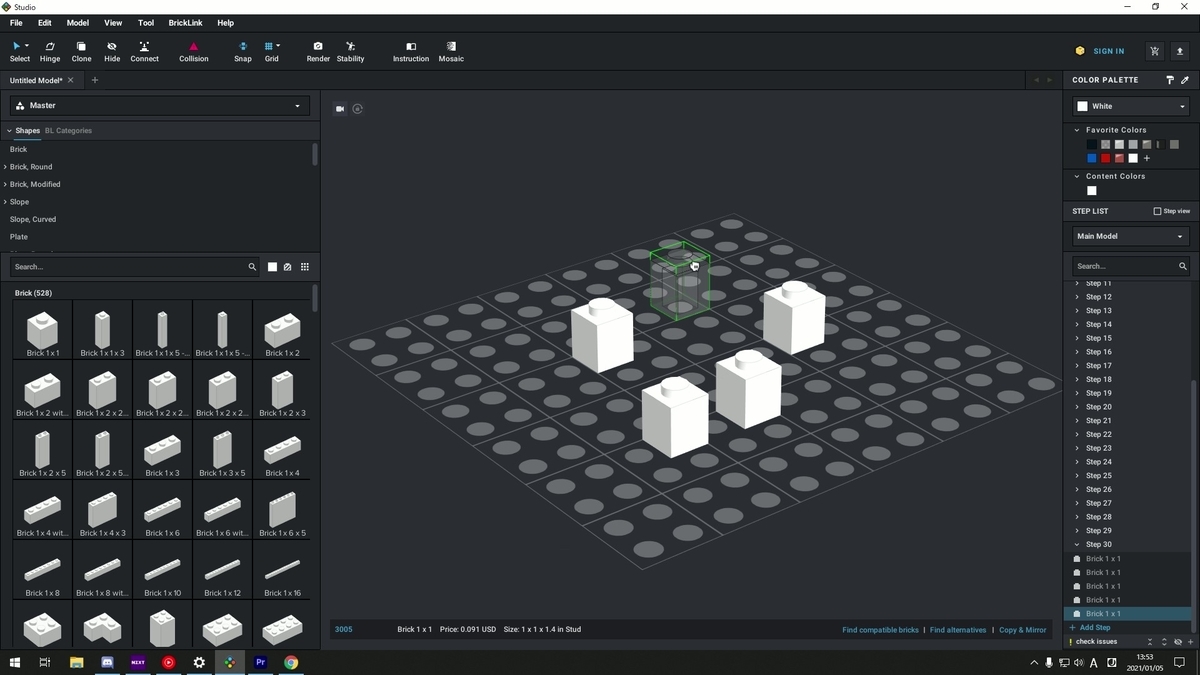1200x675 pixels.
Task: Click the shopping cart icon
Action: pos(1155,51)
